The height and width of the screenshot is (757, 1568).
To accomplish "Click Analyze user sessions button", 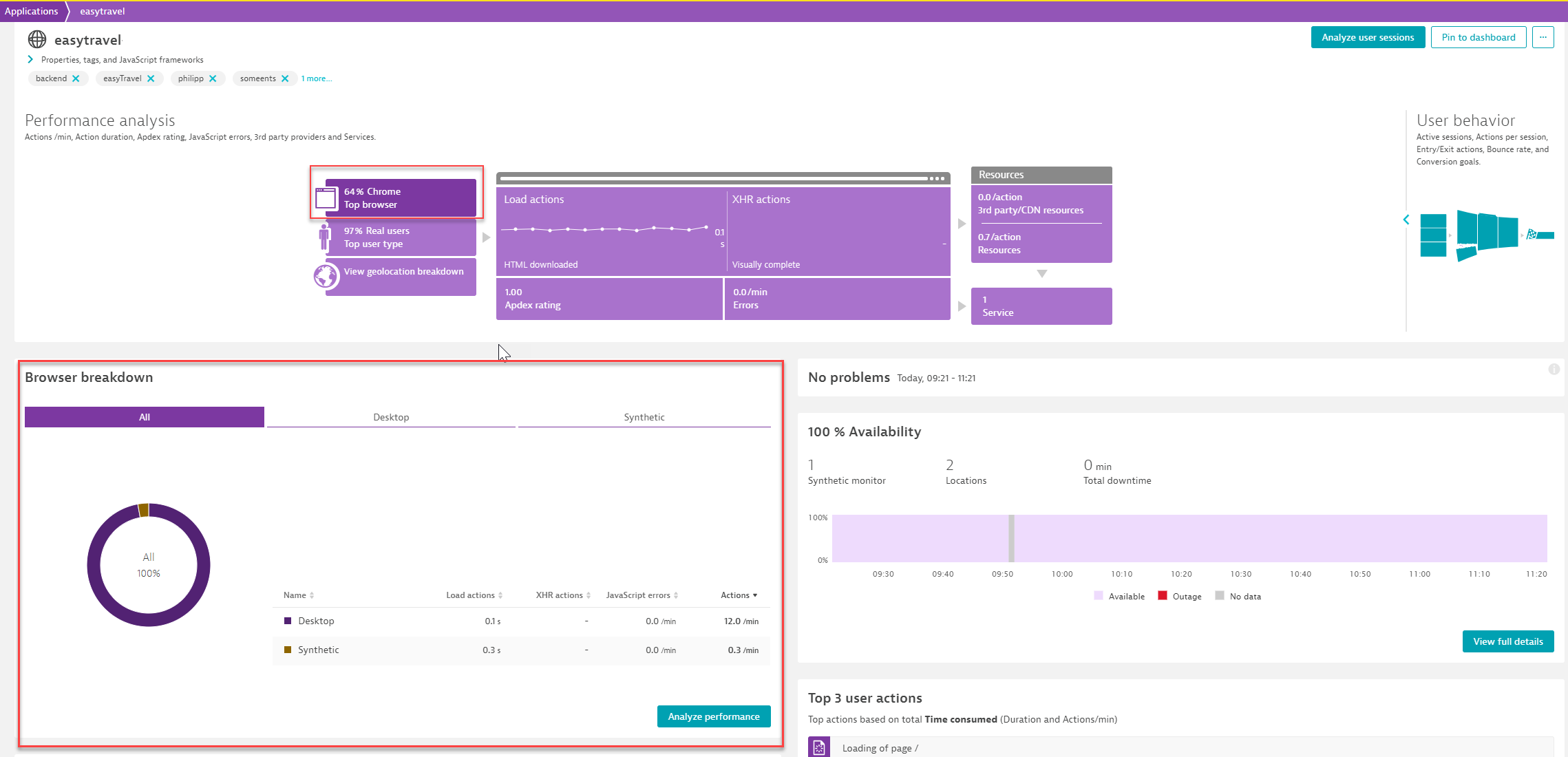I will (1368, 37).
